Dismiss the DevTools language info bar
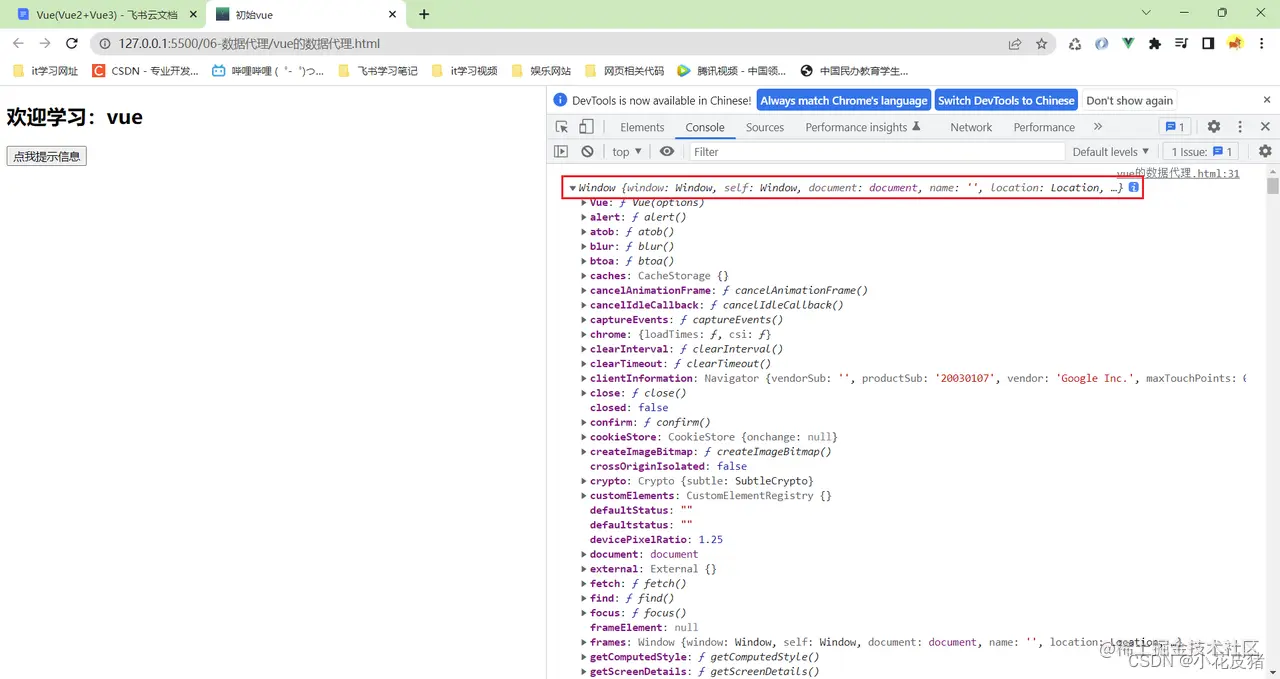 (x=1267, y=100)
